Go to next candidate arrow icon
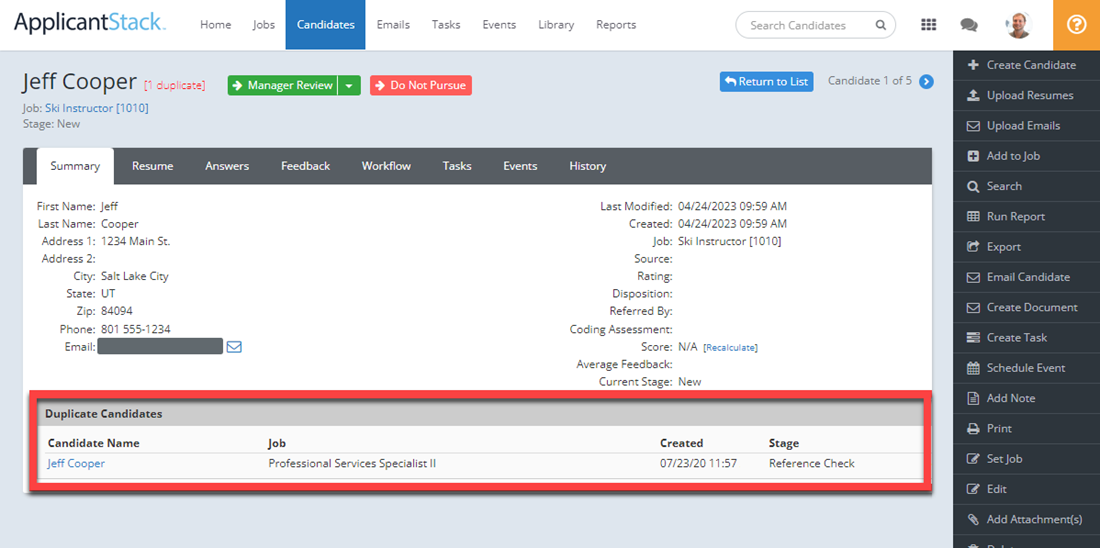Image resolution: width=1100 pixels, height=548 pixels. (927, 81)
